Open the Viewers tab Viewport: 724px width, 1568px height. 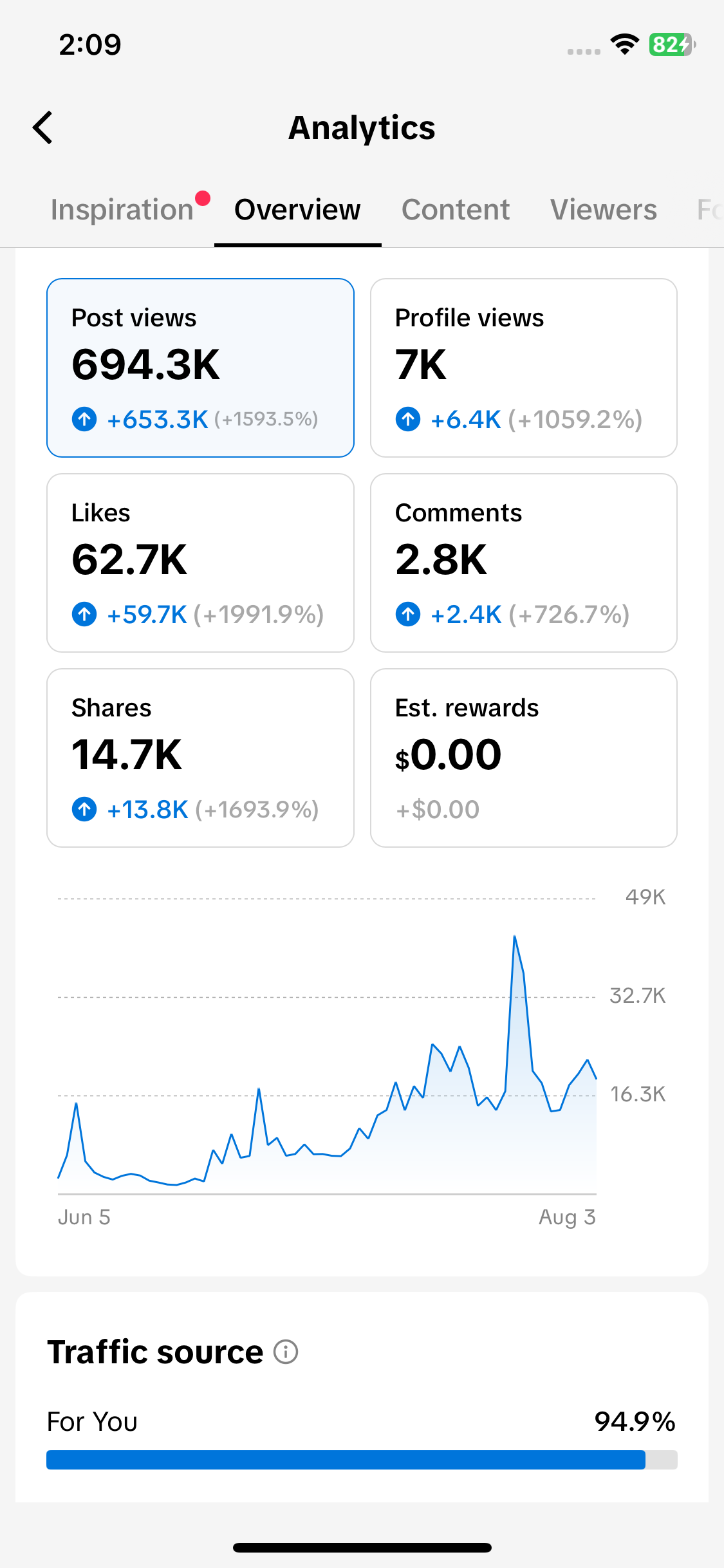point(604,210)
